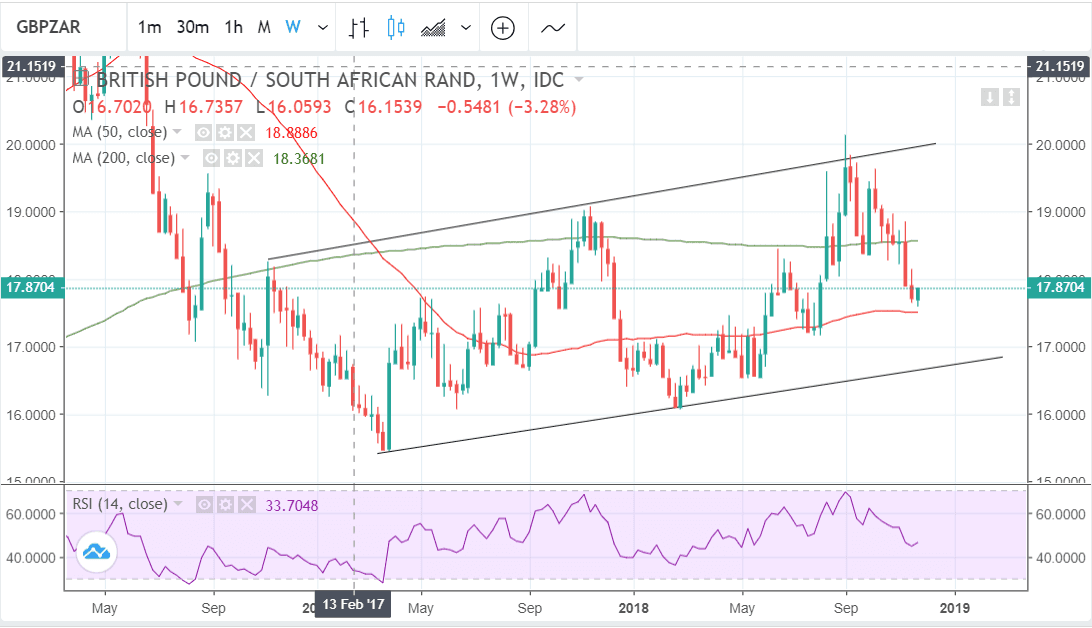
Task: Select the Bars chart style icon
Action: coord(359,28)
